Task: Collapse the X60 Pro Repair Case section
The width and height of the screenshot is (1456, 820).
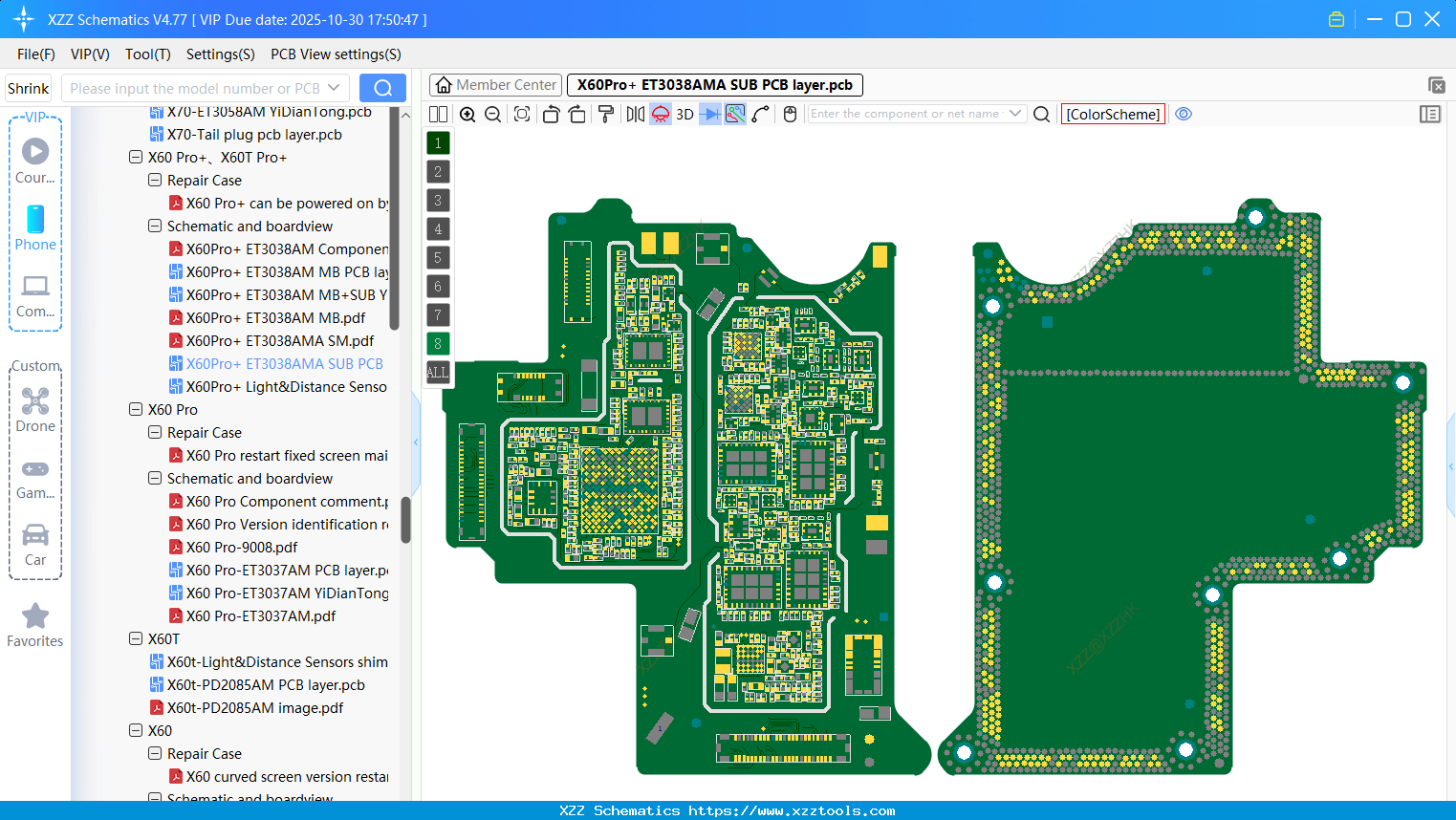Action: 154,432
